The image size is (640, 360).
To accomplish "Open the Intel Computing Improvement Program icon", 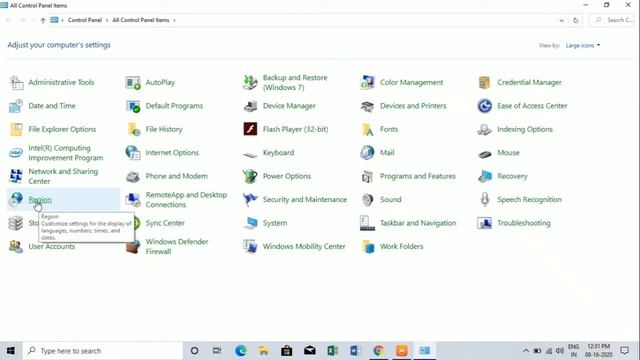I will 16,153.
